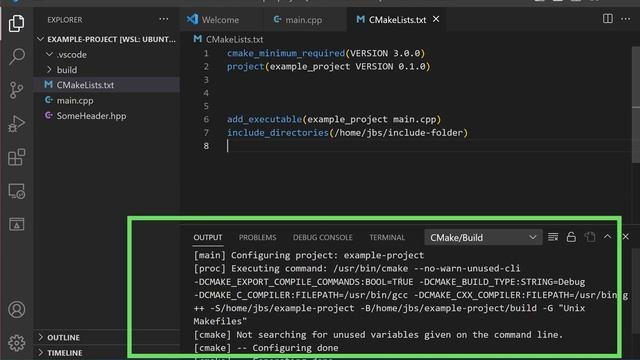
Task: Open the Extensions view
Action: pyautogui.click(x=16, y=157)
